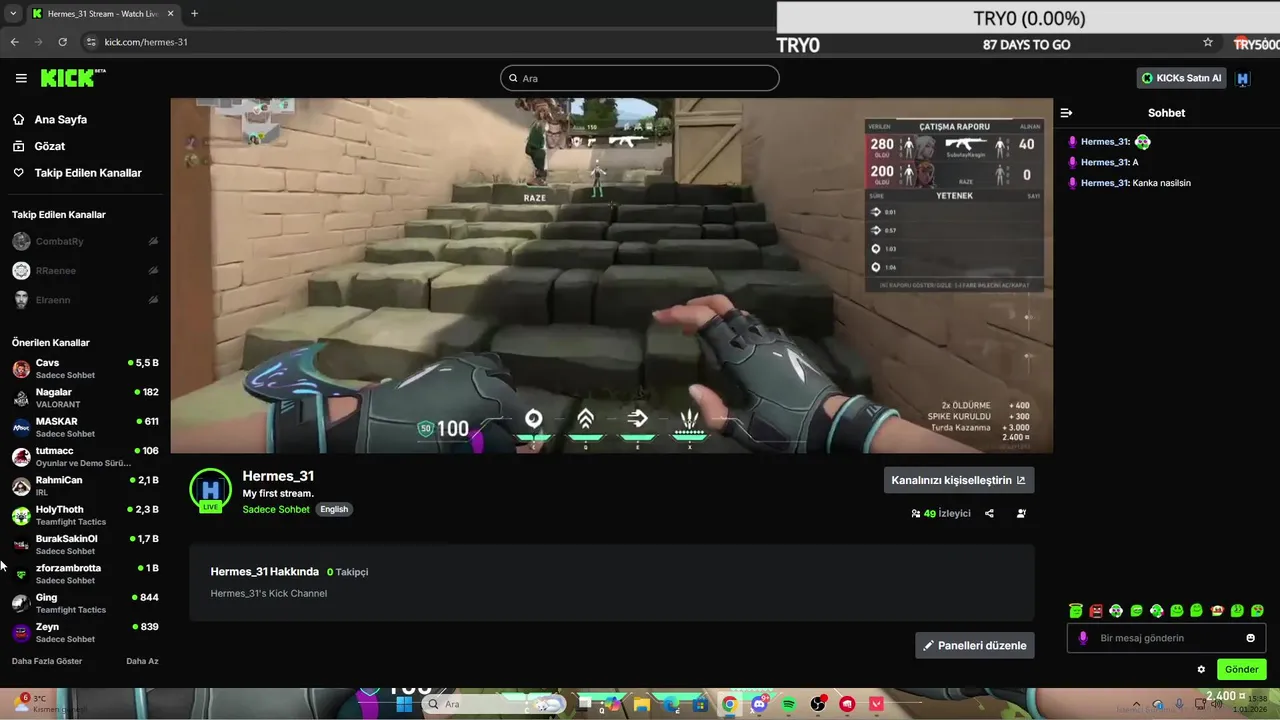
Task: Click the Hermes_31 channel avatar with LIVE badge
Action: [210, 490]
